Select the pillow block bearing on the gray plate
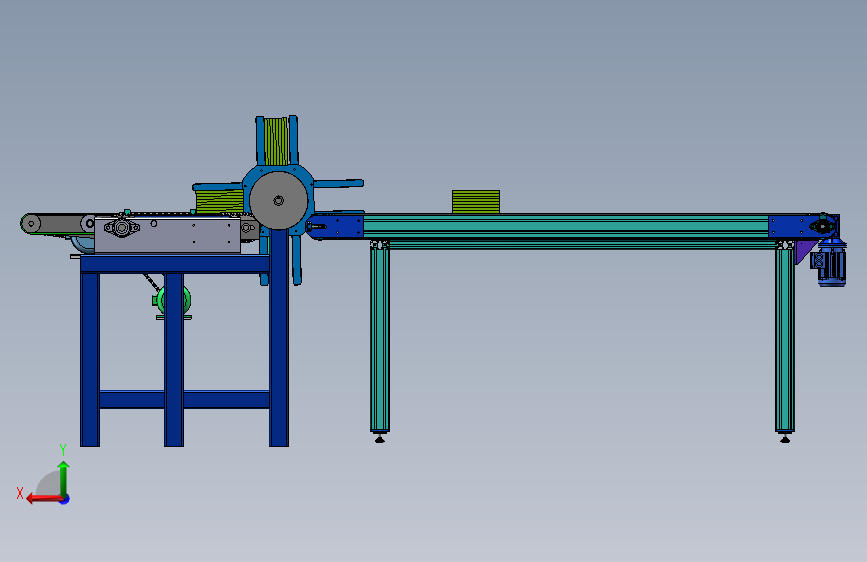 pos(122,227)
